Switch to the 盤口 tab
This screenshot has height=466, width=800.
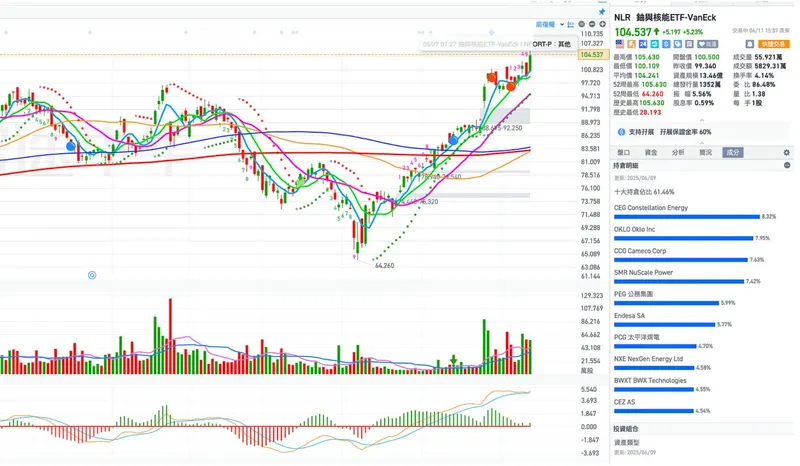pos(623,152)
